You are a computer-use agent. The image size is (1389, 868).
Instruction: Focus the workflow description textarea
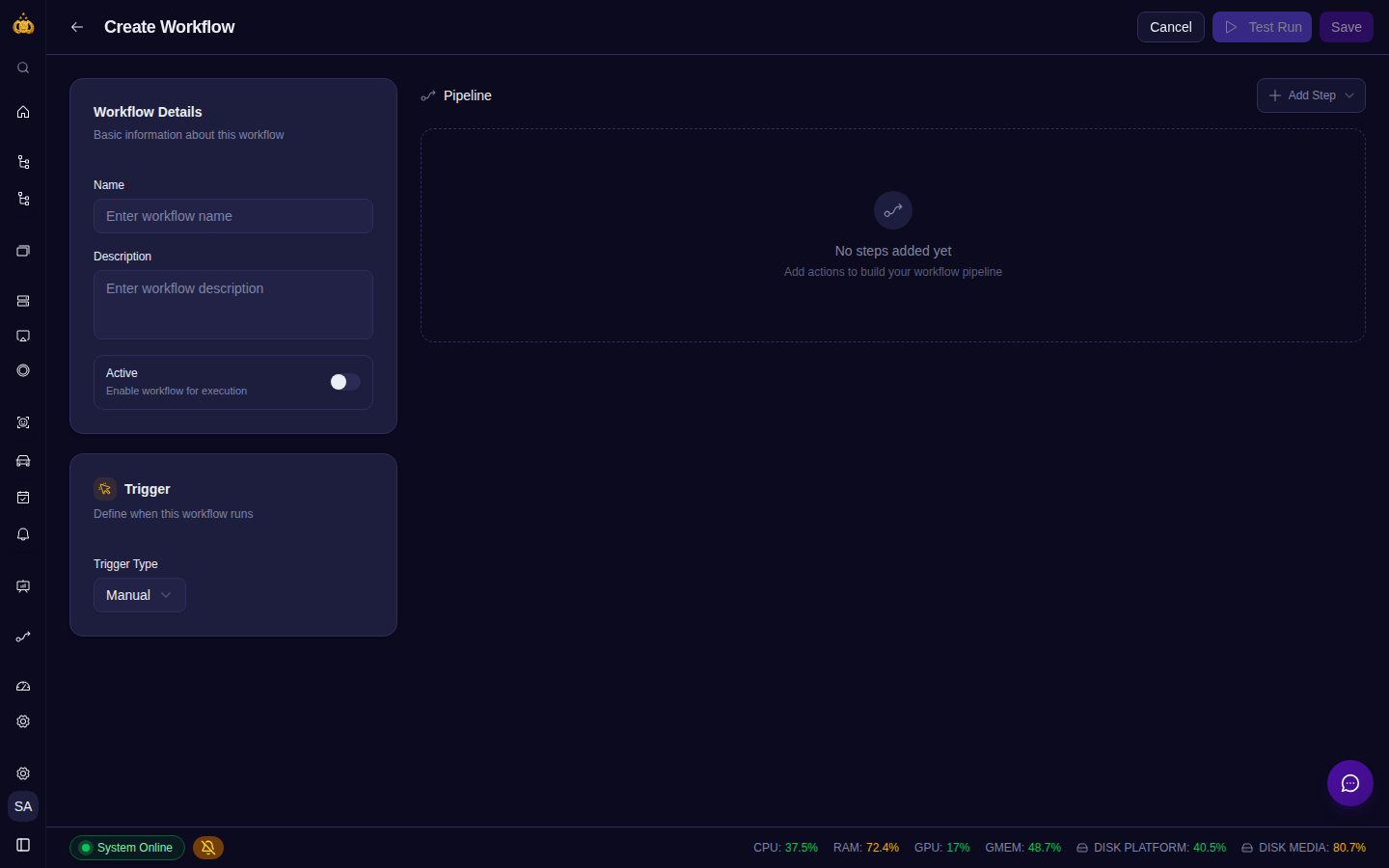coord(233,305)
